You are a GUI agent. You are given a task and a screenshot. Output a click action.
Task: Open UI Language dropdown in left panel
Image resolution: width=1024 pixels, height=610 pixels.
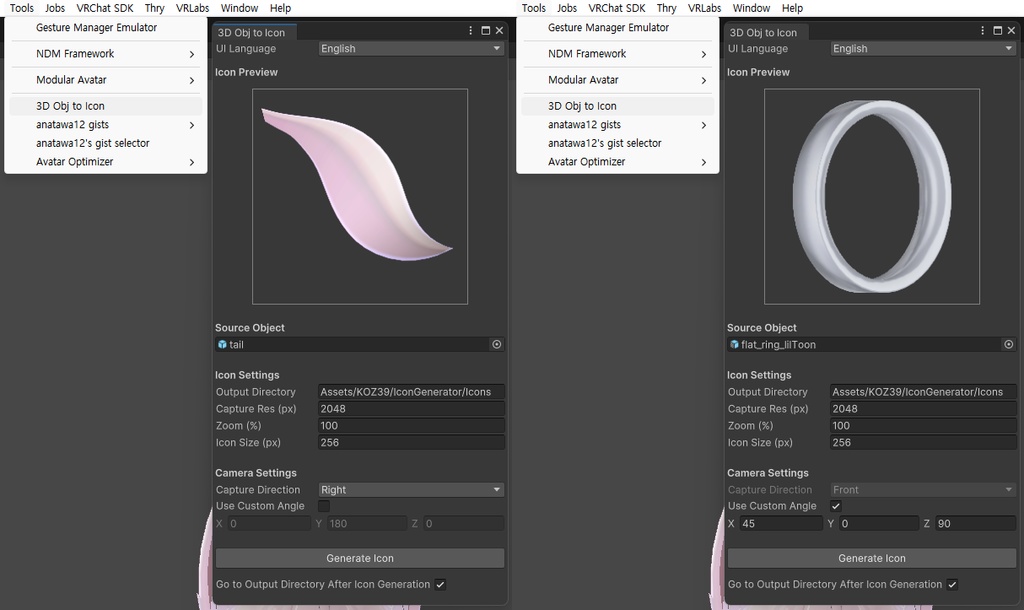point(411,49)
